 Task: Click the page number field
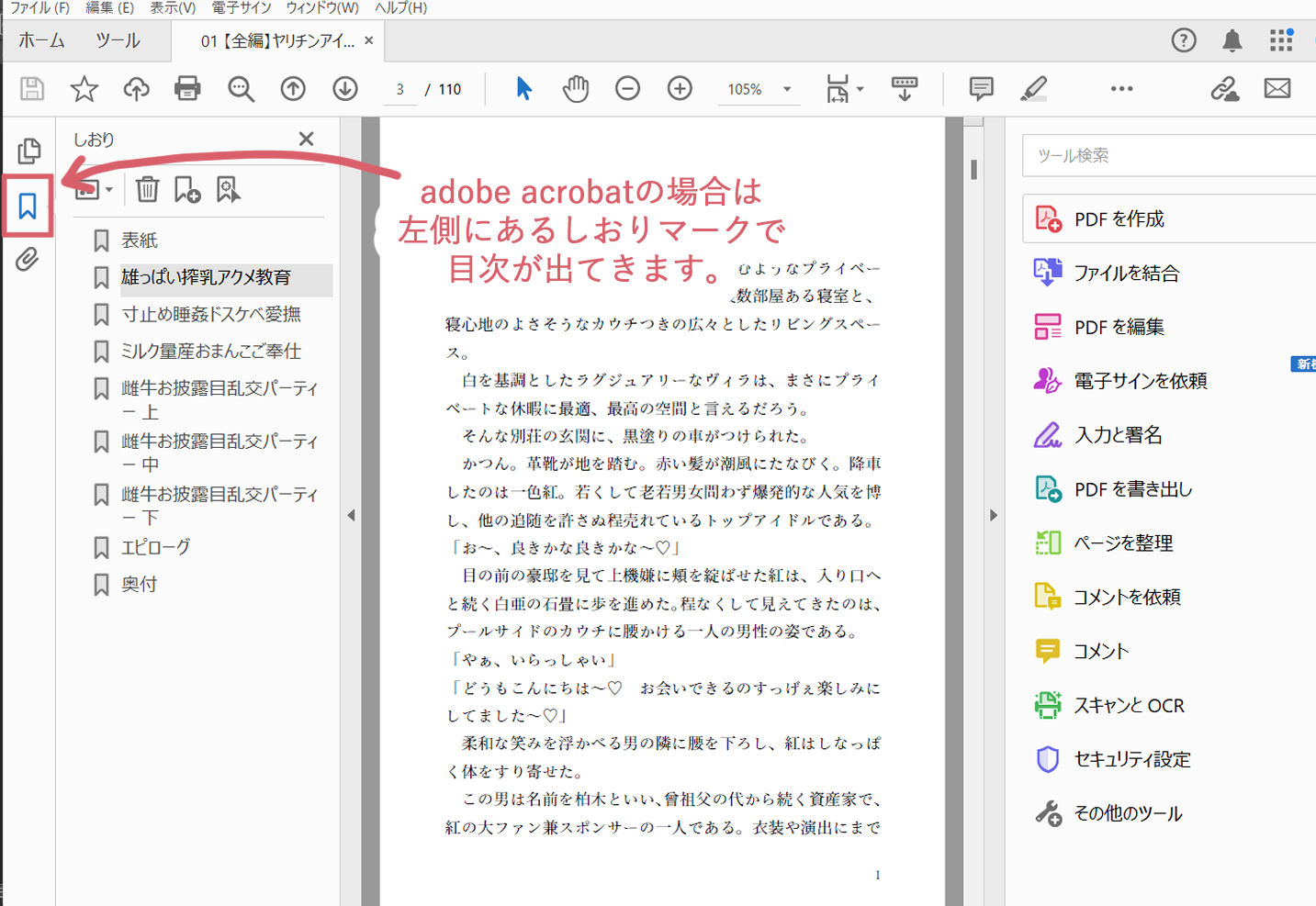399,89
